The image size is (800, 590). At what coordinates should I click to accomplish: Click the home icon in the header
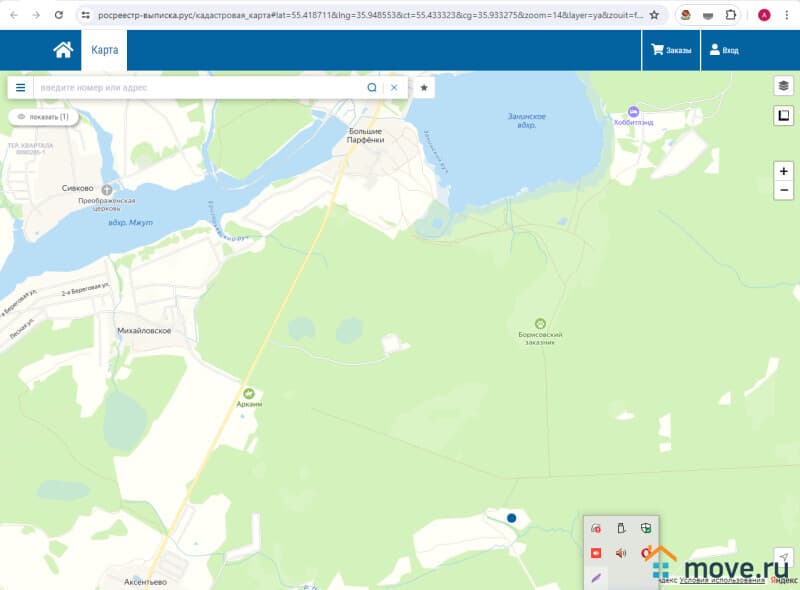point(63,50)
